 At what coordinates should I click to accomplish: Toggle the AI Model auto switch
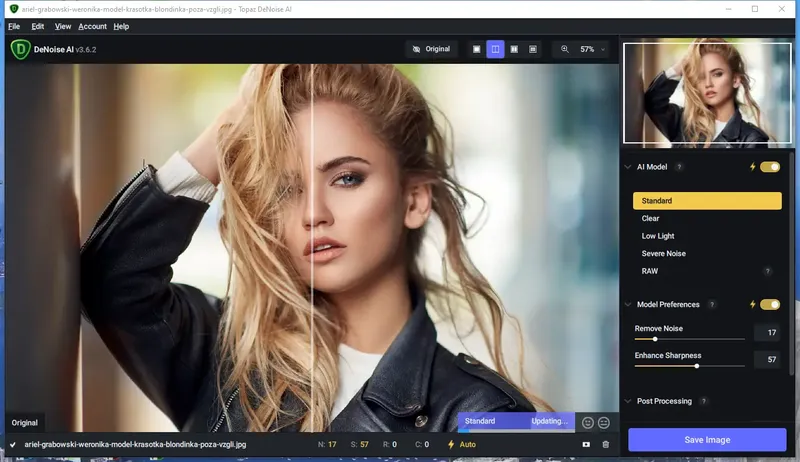(770, 167)
